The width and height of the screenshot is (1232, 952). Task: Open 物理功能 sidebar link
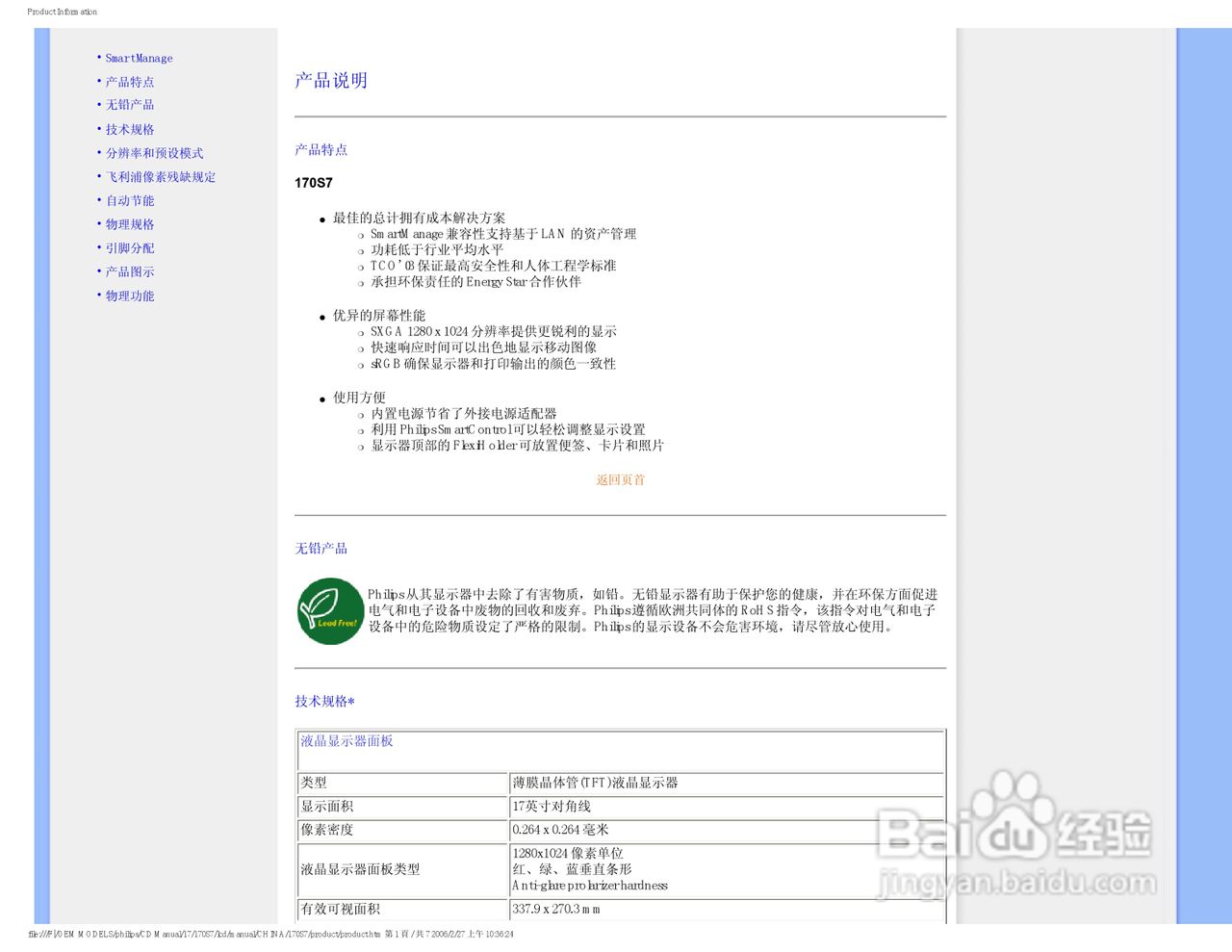coord(130,296)
